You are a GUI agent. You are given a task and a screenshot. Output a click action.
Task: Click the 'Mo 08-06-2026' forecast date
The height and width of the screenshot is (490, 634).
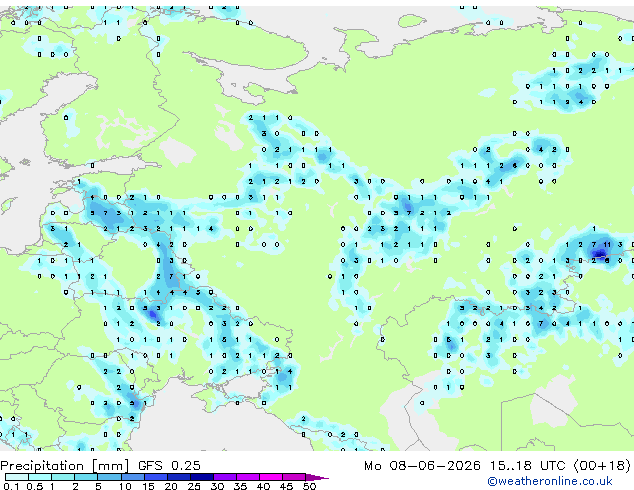423,466
